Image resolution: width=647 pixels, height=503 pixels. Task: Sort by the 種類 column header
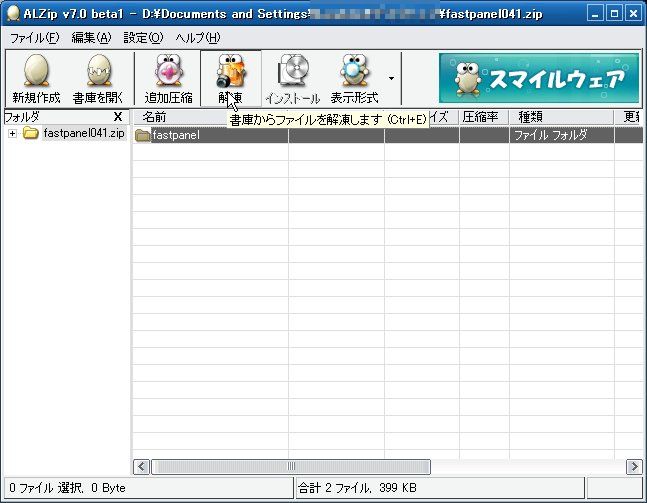click(x=562, y=117)
